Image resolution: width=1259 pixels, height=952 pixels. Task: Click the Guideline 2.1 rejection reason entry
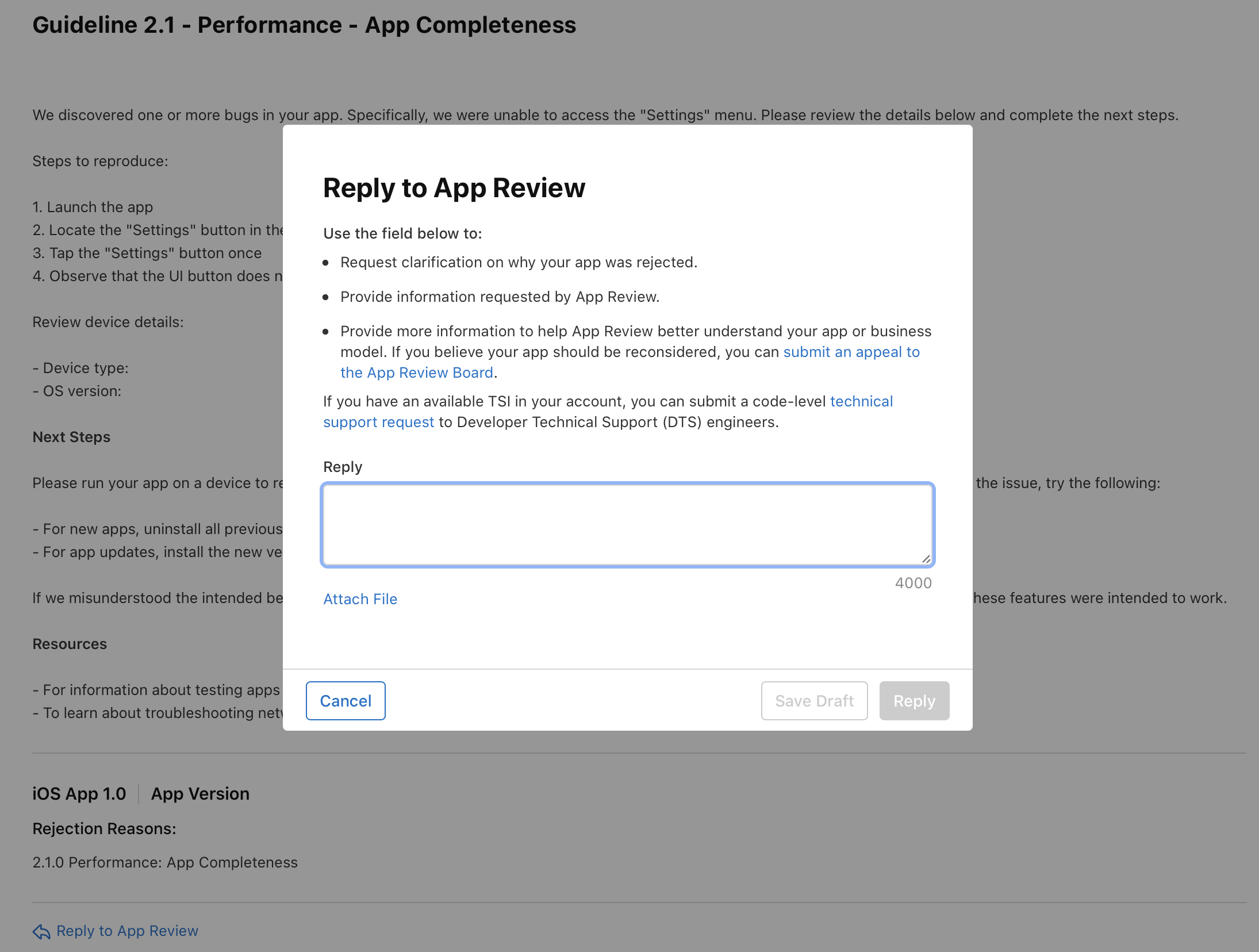[x=165, y=862]
